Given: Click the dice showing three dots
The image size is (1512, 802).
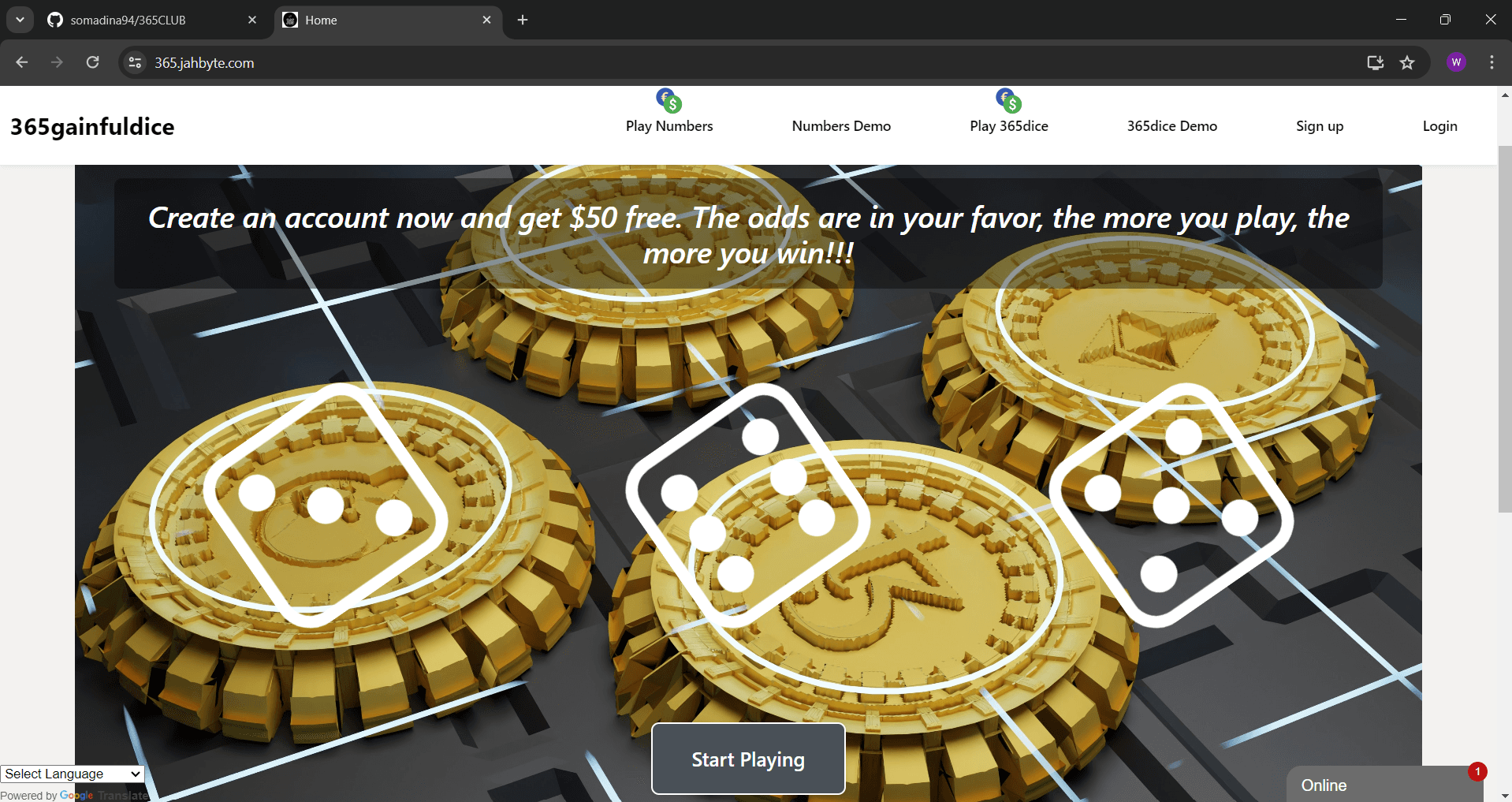Looking at the screenshot, I should pyautogui.click(x=326, y=505).
